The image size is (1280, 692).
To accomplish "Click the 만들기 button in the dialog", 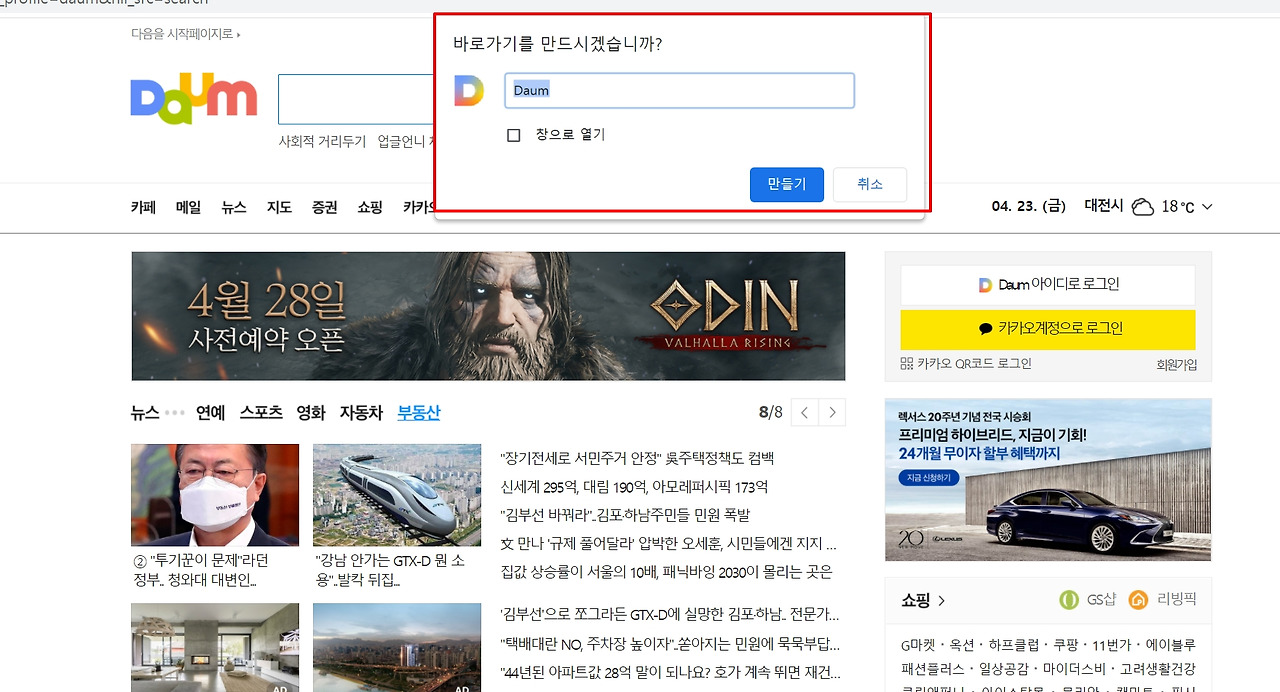I will pos(786,184).
